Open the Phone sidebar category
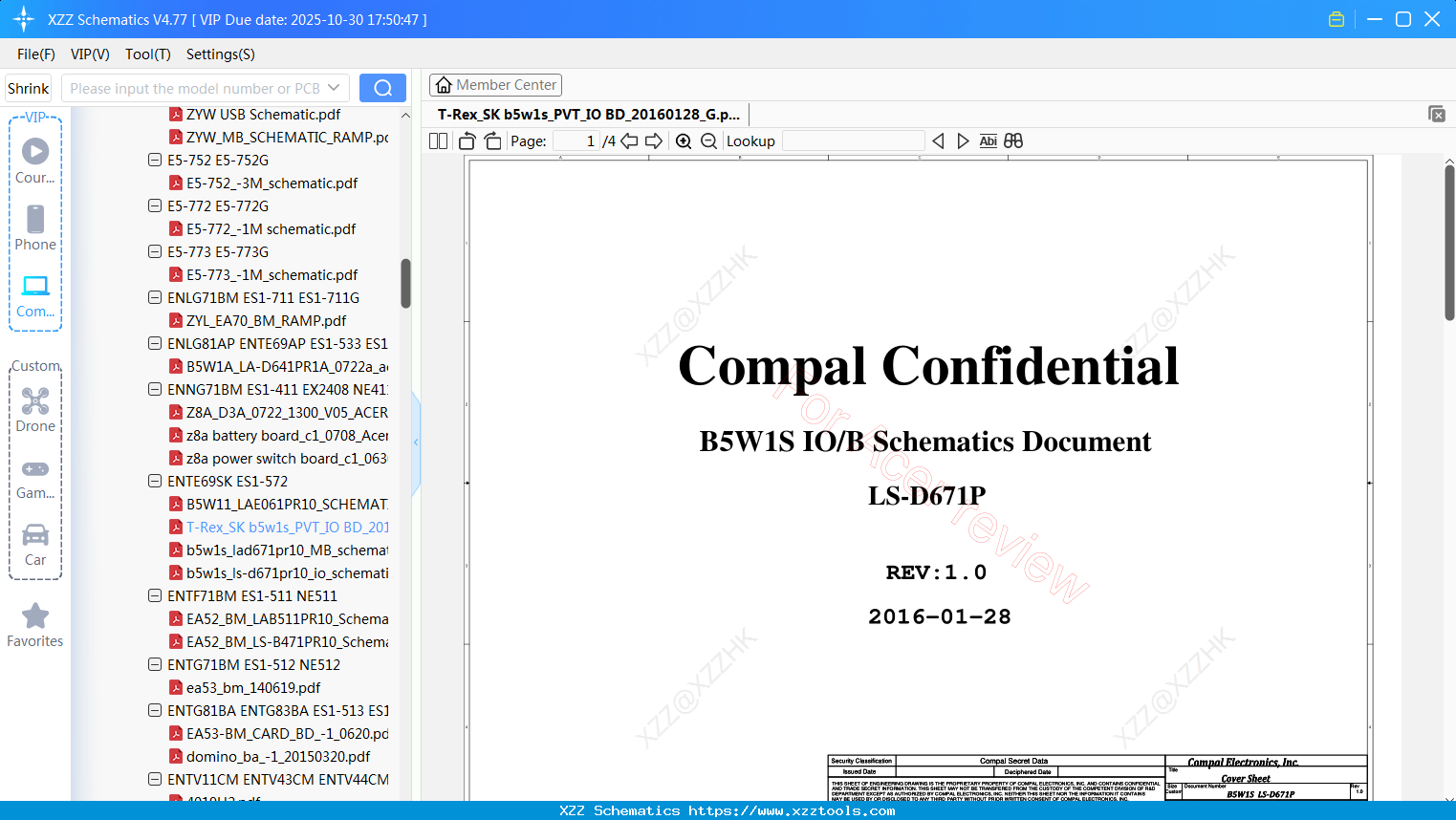Image resolution: width=1456 pixels, height=820 pixels. click(x=35, y=227)
